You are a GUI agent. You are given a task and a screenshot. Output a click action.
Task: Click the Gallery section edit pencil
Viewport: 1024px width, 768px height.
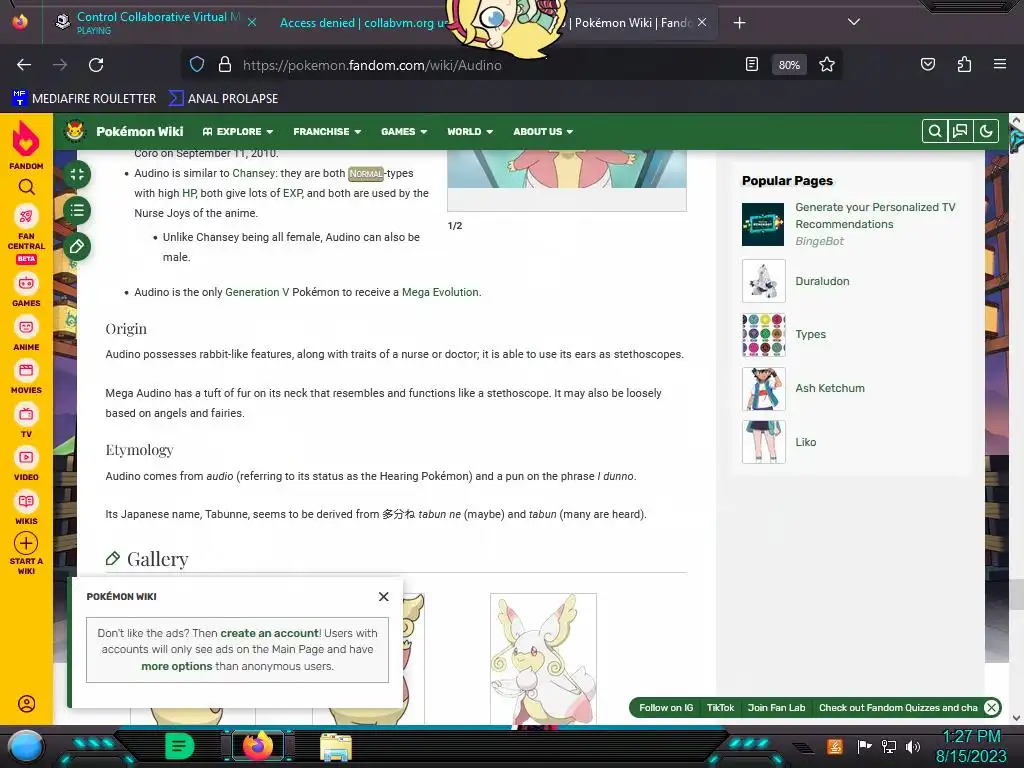(x=113, y=558)
